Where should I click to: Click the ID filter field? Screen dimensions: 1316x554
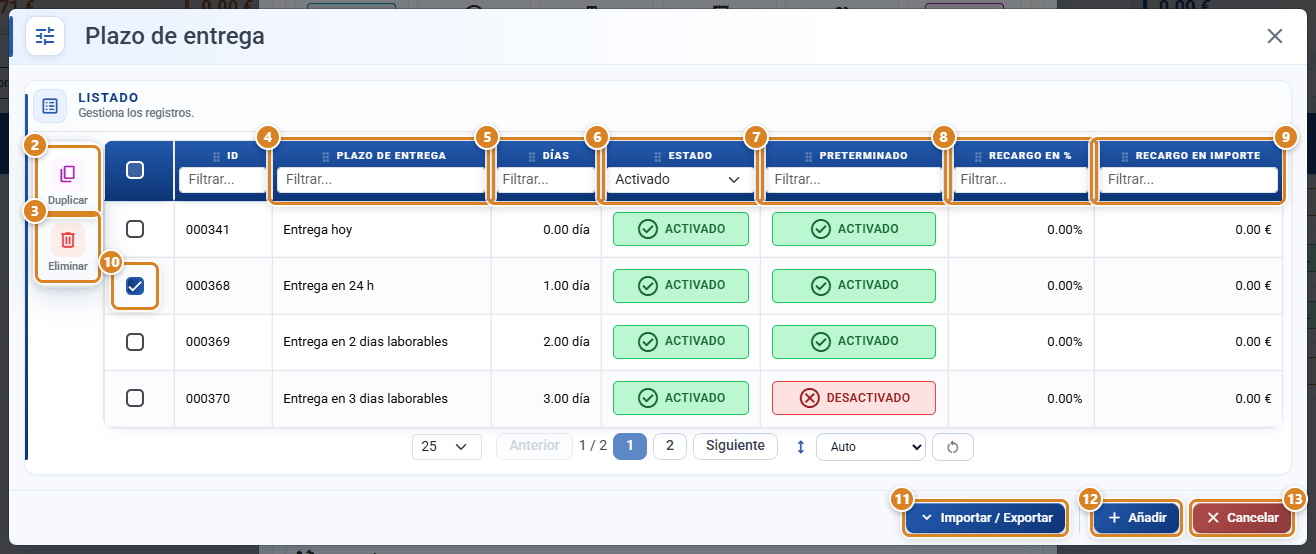pos(222,179)
